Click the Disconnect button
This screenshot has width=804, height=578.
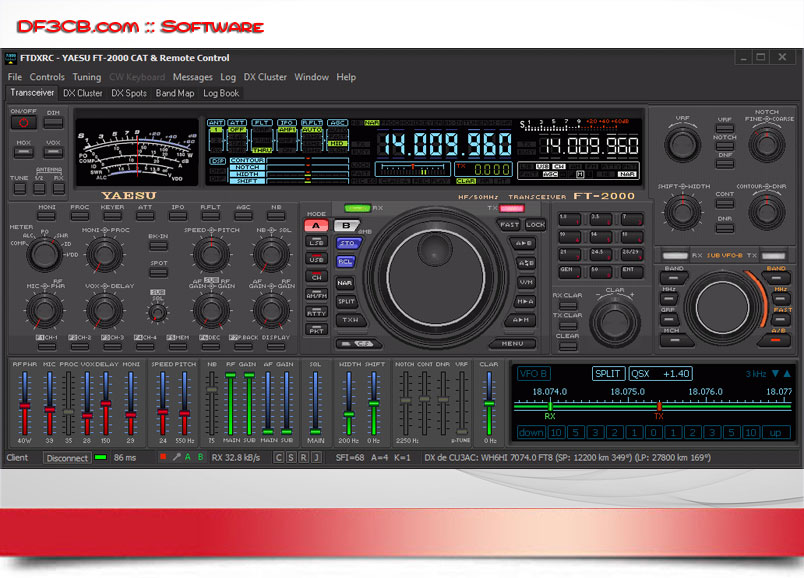click(x=67, y=458)
